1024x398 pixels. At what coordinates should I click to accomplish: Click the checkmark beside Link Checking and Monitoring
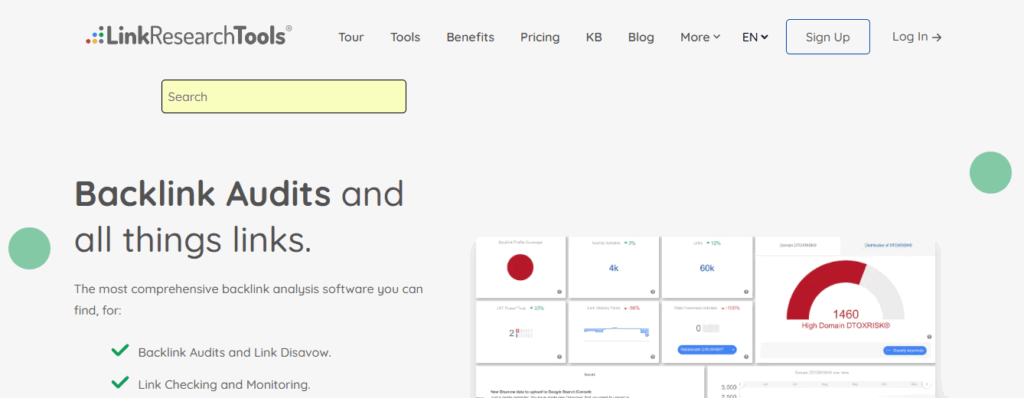[120, 382]
